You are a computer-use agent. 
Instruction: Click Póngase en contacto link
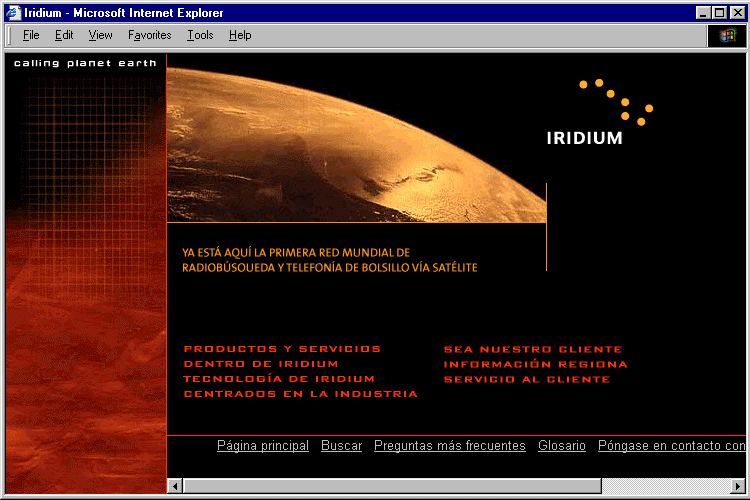[672, 445]
